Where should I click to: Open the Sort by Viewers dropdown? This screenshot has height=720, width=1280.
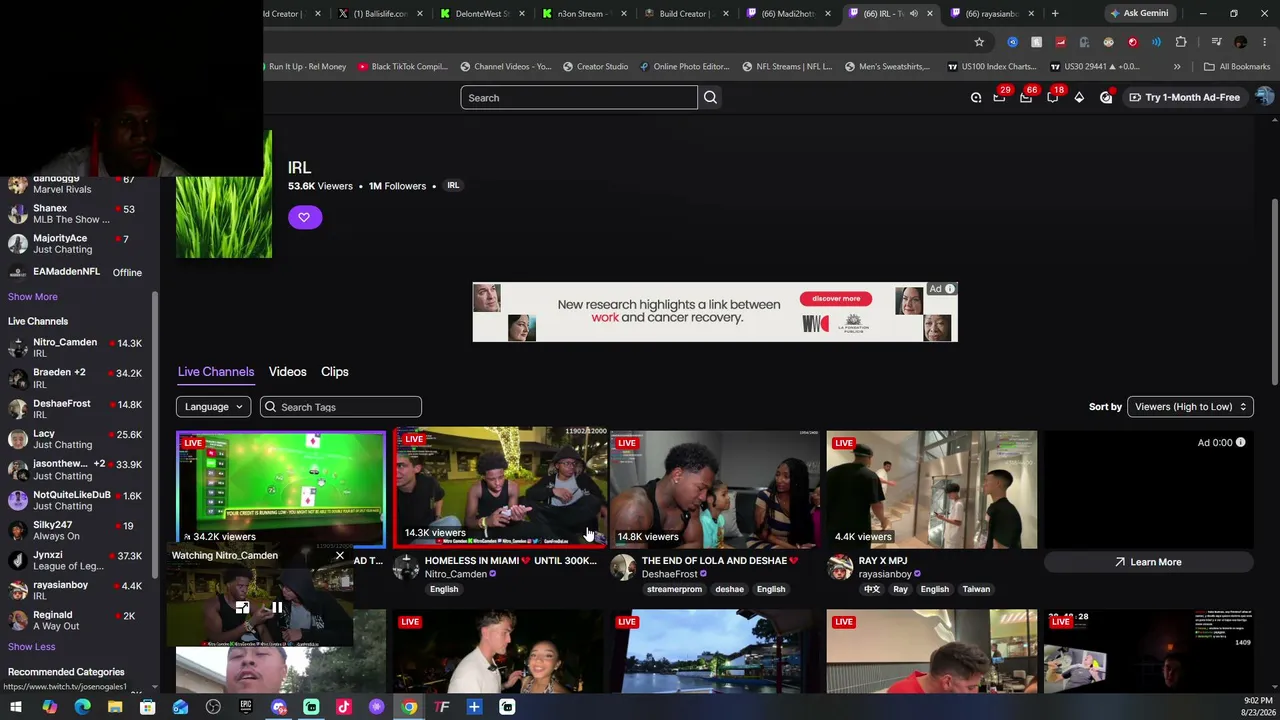(1190, 407)
